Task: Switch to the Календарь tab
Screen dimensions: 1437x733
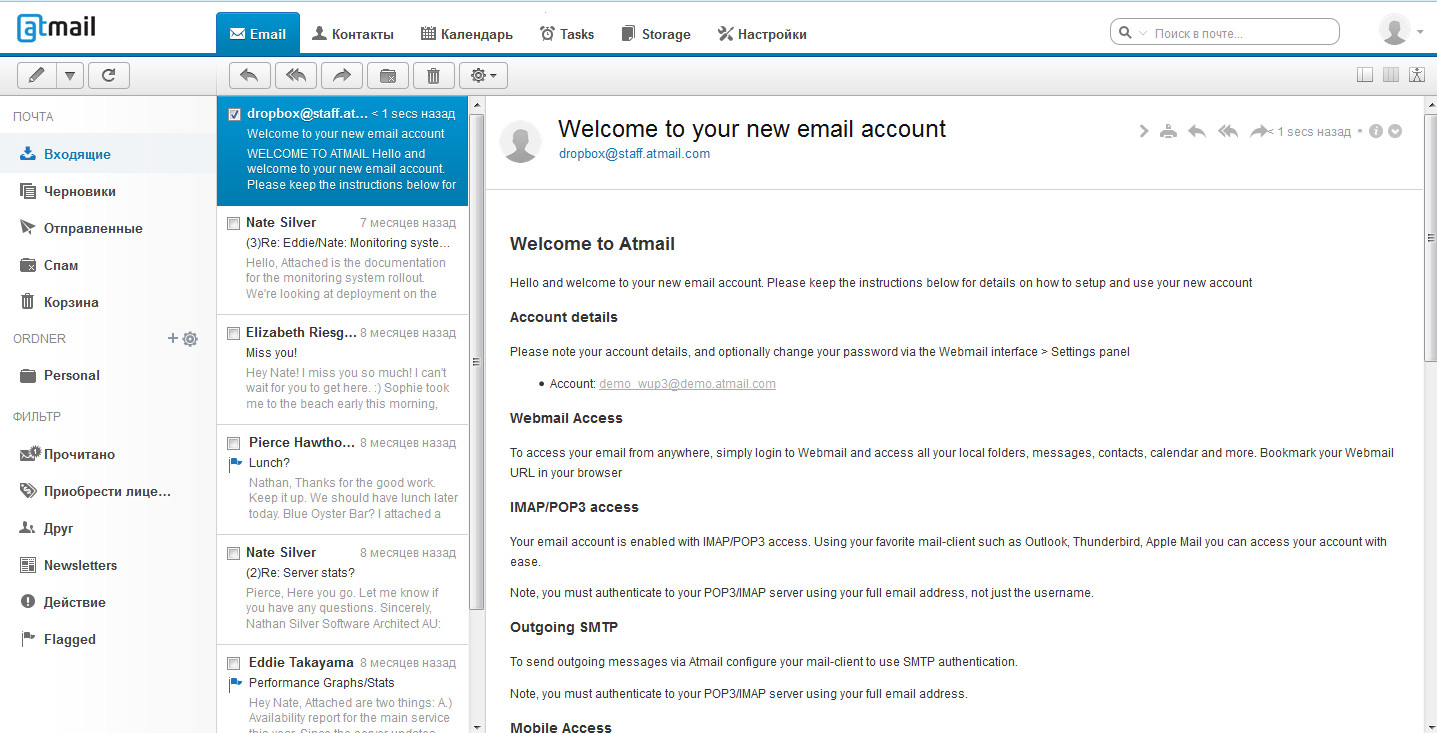Action: click(467, 34)
